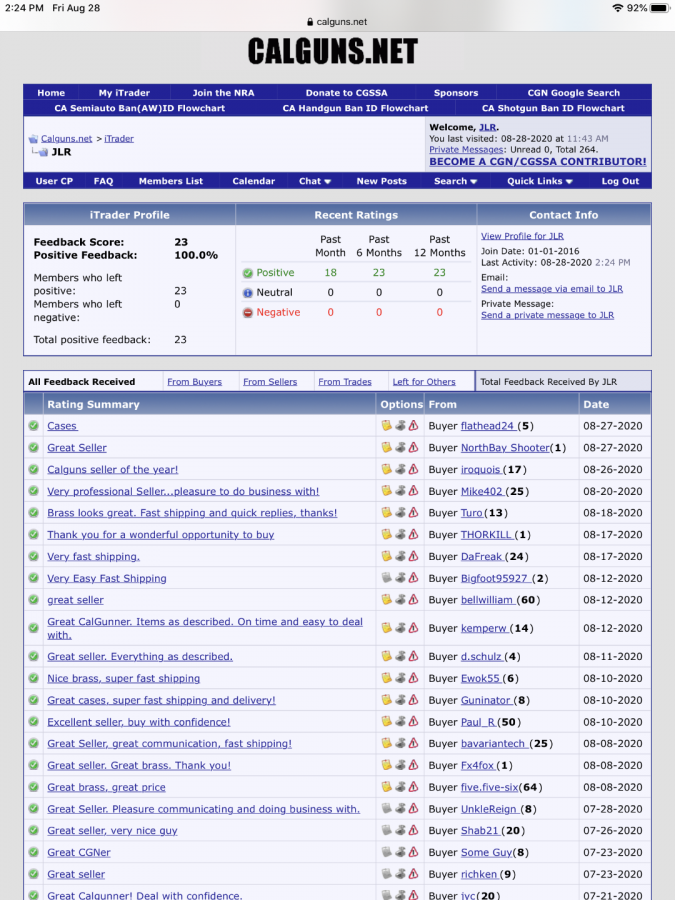Image resolution: width=675 pixels, height=900 pixels.
Task: Click red warning icon in Turo row
Action: click(413, 512)
